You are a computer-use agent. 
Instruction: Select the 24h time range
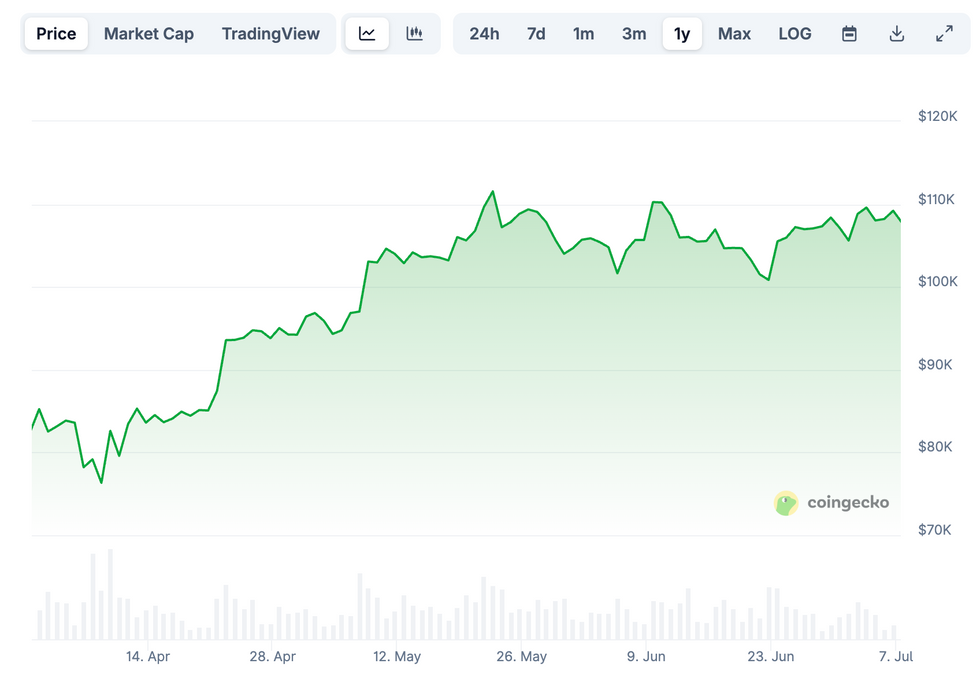(x=484, y=34)
